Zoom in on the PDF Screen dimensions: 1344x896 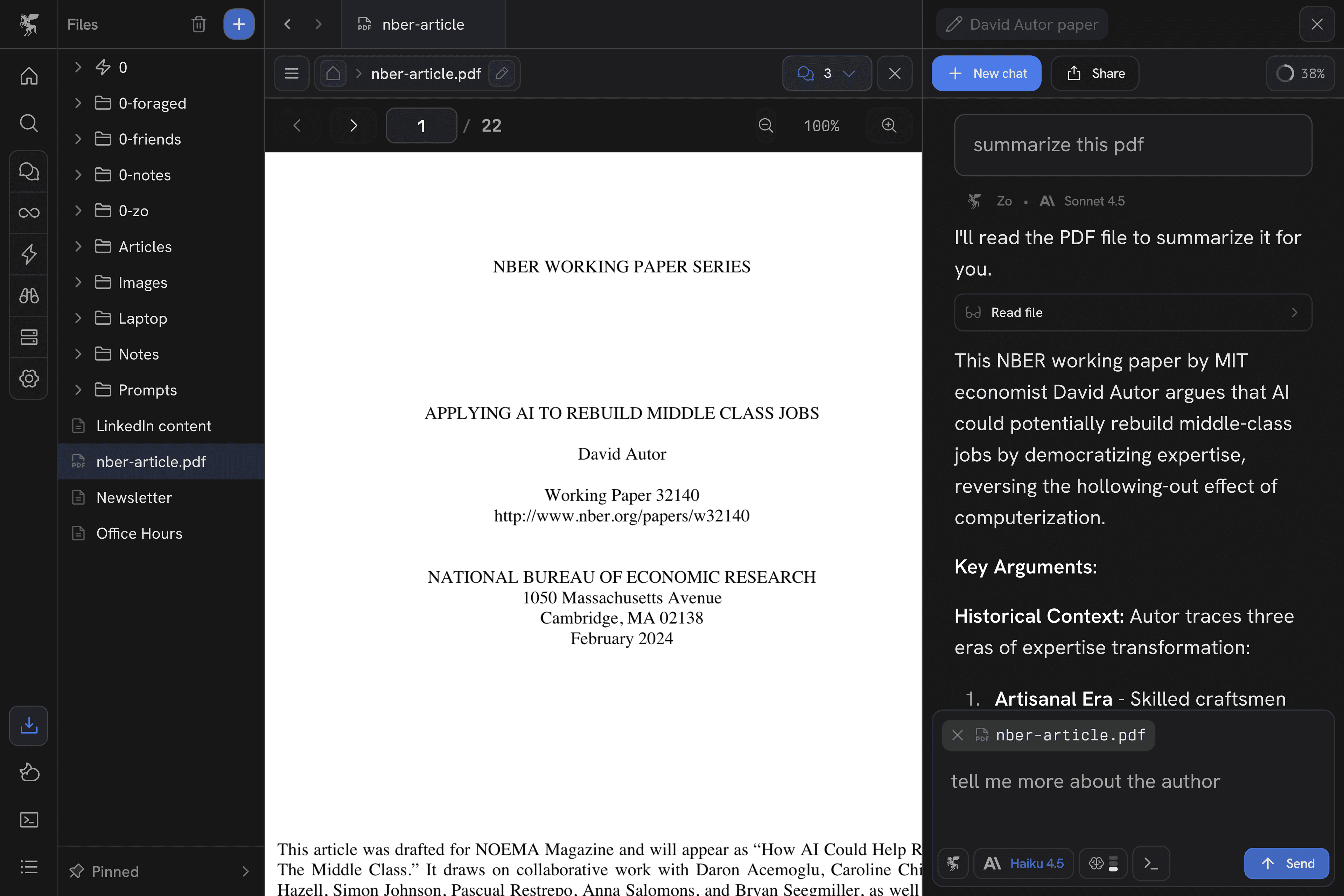[889, 125]
